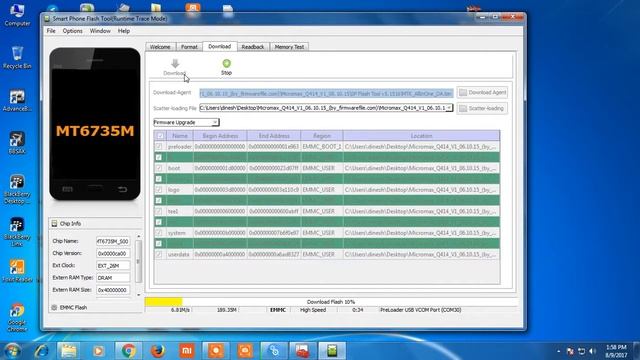Open the Windows Start menu

click(x=13, y=351)
